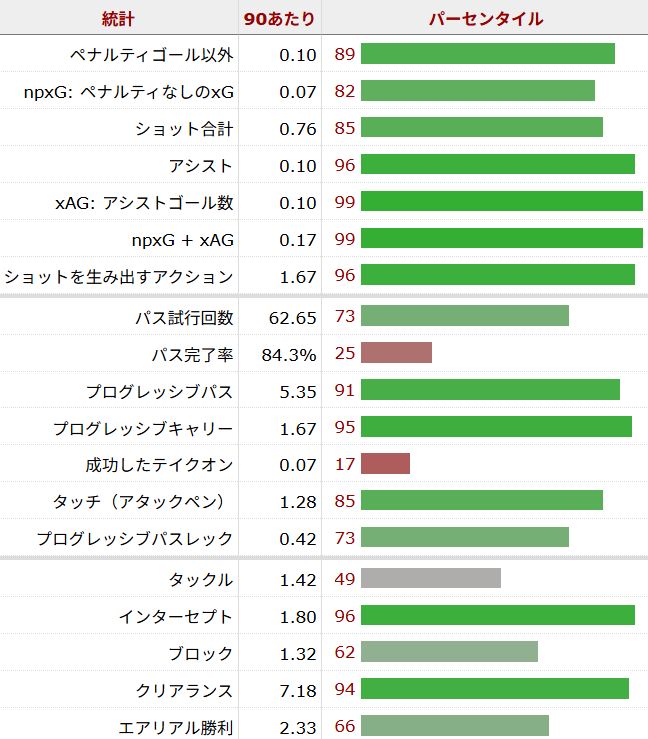
Task: Click the タッチ（アタックペン） stat label
Action: 142,501
